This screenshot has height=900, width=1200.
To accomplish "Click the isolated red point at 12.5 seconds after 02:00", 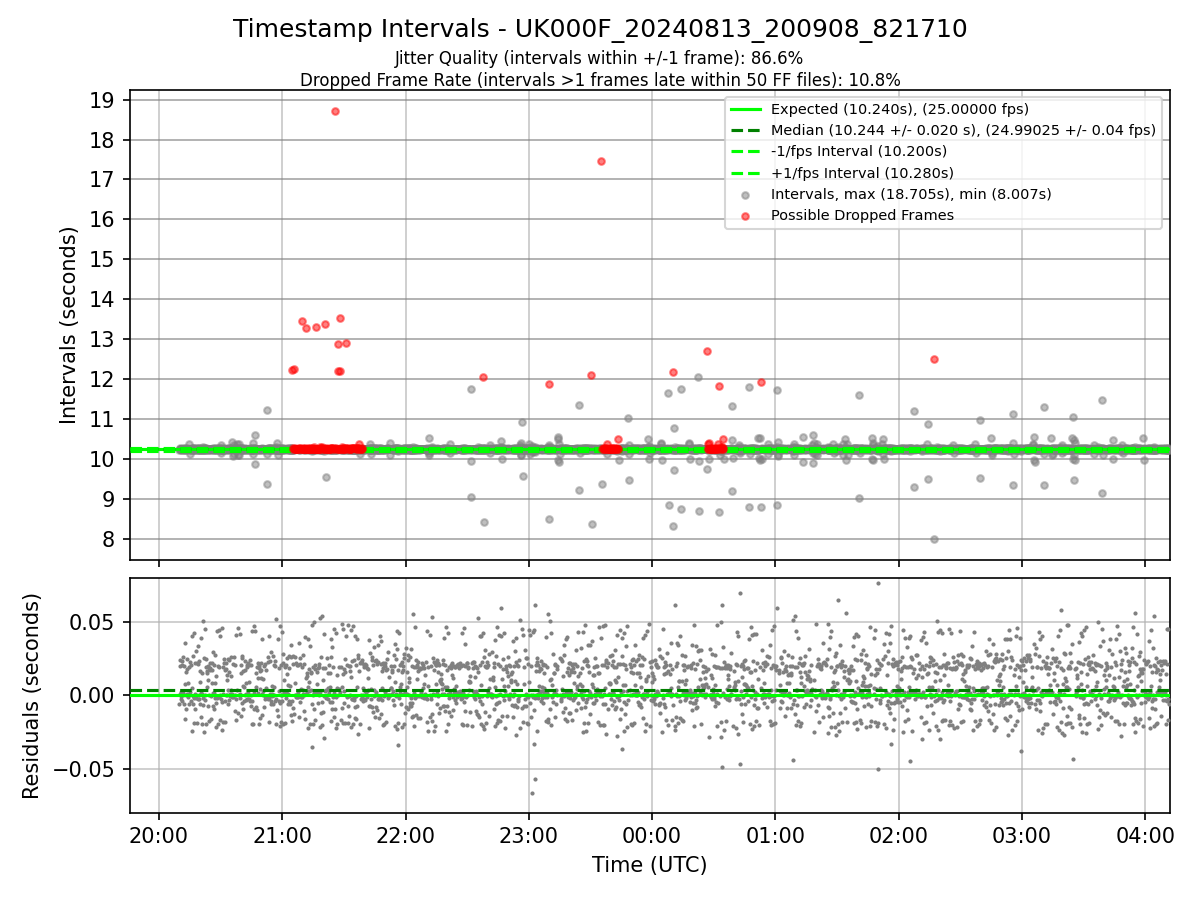I will (934, 359).
